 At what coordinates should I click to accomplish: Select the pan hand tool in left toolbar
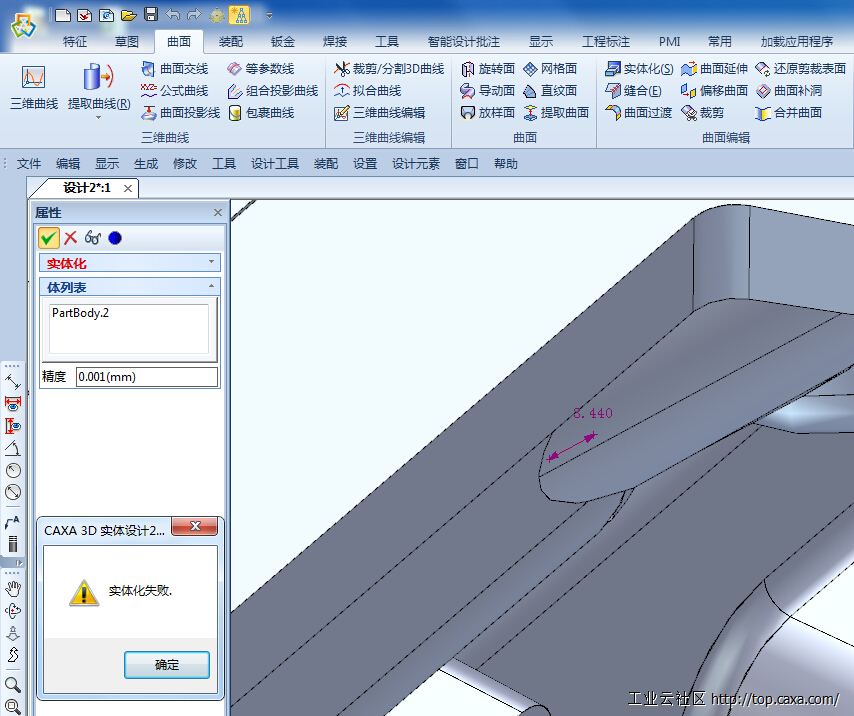tap(13, 588)
